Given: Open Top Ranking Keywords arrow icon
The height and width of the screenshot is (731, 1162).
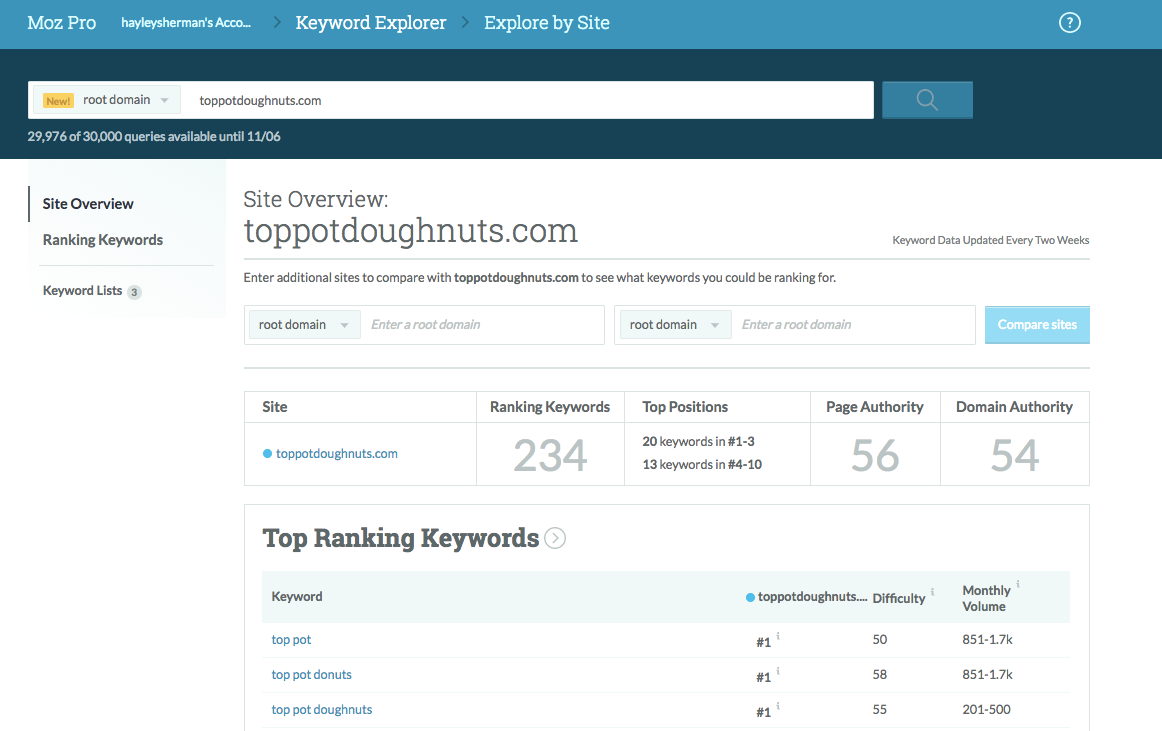Looking at the screenshot, I should tap(555, 538).
